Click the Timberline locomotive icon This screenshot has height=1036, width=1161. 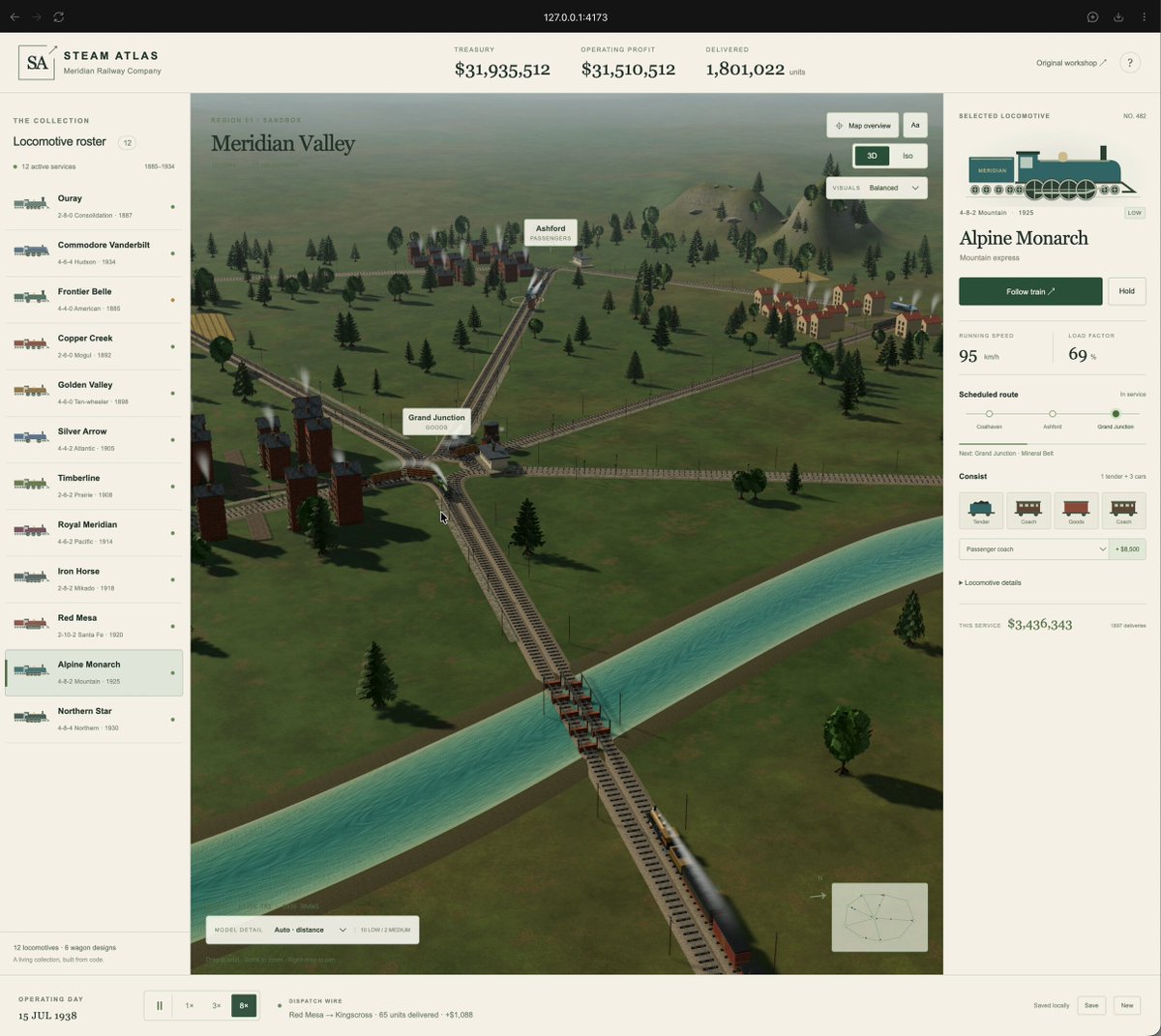[31, 484]
